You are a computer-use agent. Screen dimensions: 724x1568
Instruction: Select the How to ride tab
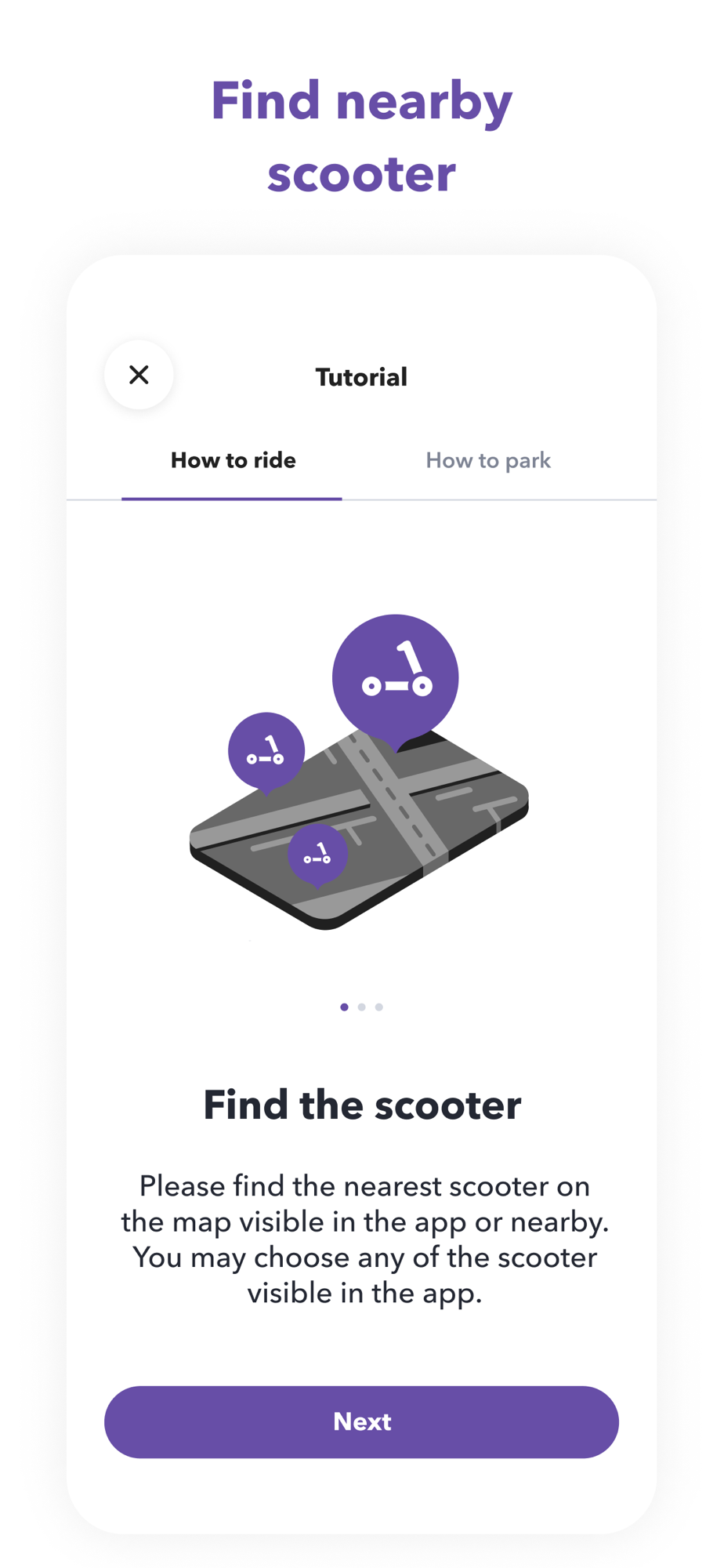[233, 460]
